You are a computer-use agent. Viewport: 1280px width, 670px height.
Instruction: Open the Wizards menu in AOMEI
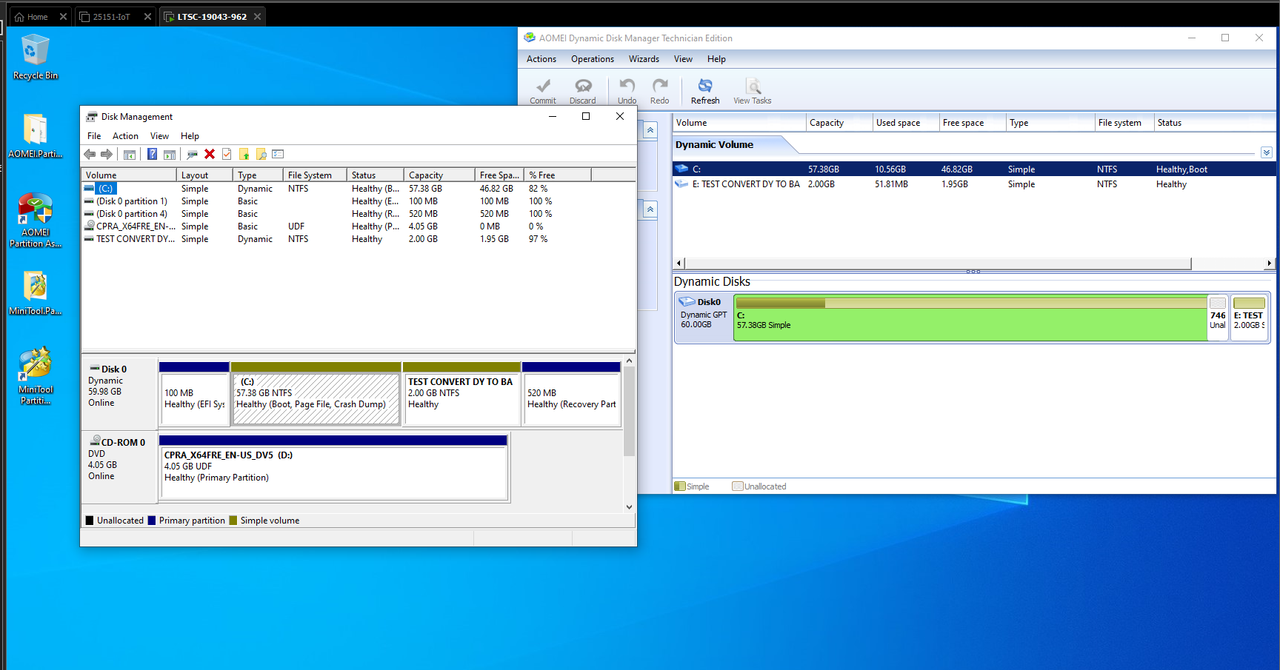pyautogui.click(x=644, y=59)
